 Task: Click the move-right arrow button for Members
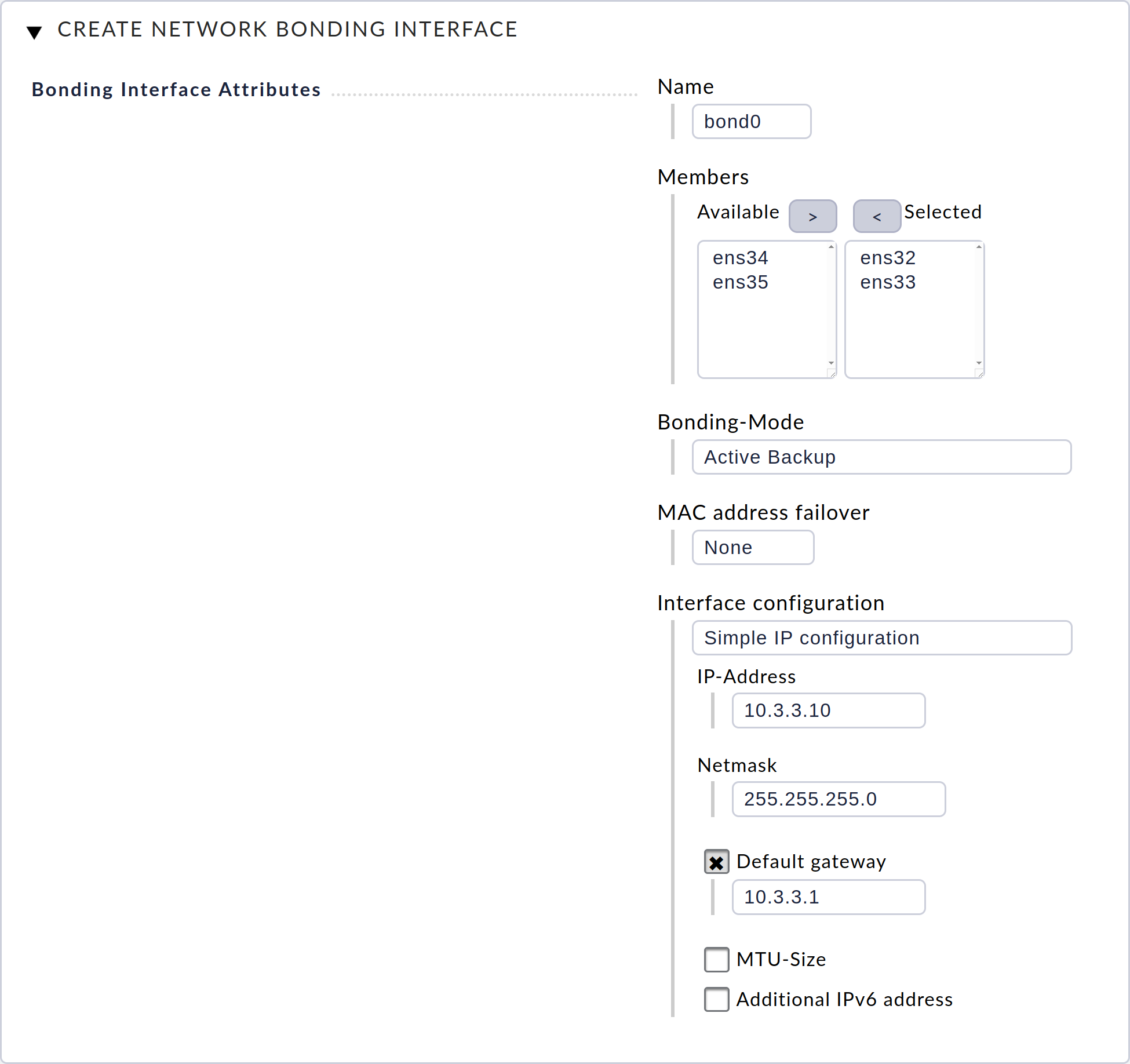pos(812,216)
